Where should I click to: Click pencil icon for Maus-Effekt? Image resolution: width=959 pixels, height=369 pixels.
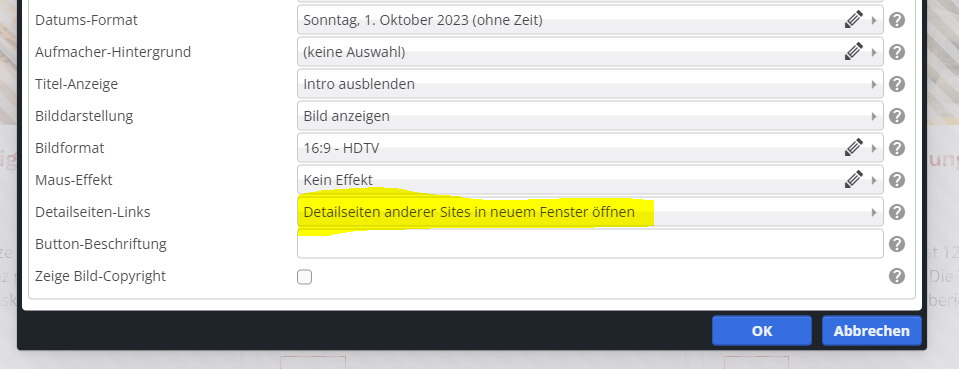coord(854,179)
